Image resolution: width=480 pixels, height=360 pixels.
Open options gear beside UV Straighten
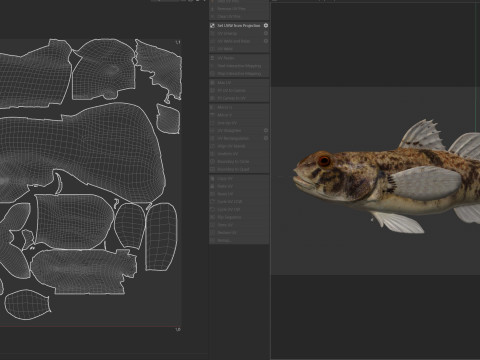click(266, 130)
